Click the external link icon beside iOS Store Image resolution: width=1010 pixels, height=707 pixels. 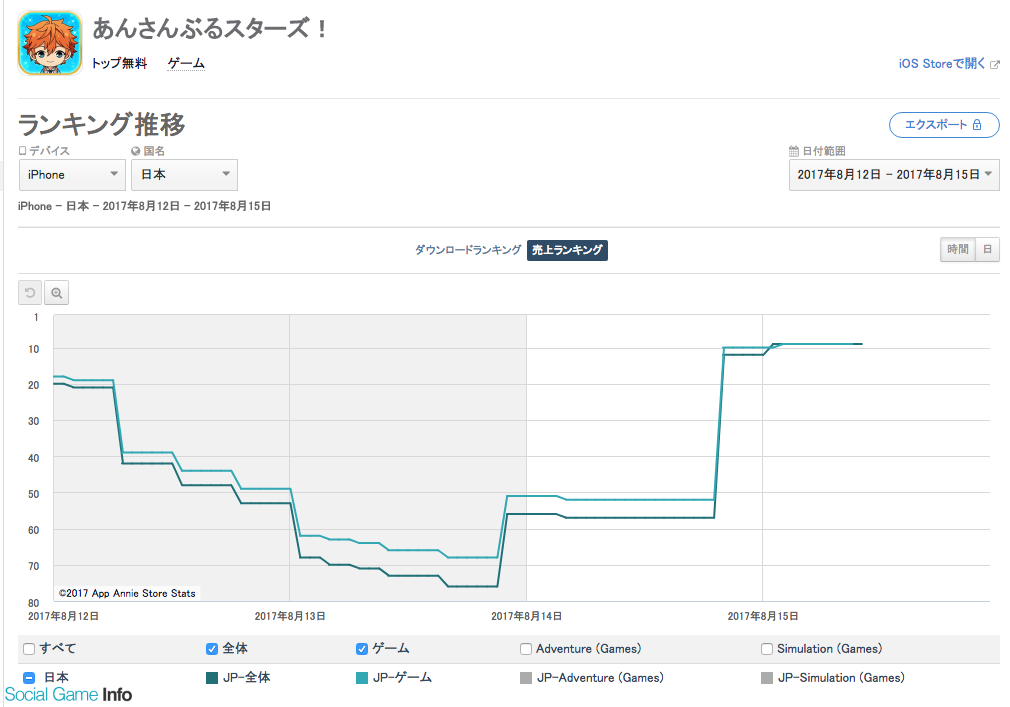click(995, 64)
